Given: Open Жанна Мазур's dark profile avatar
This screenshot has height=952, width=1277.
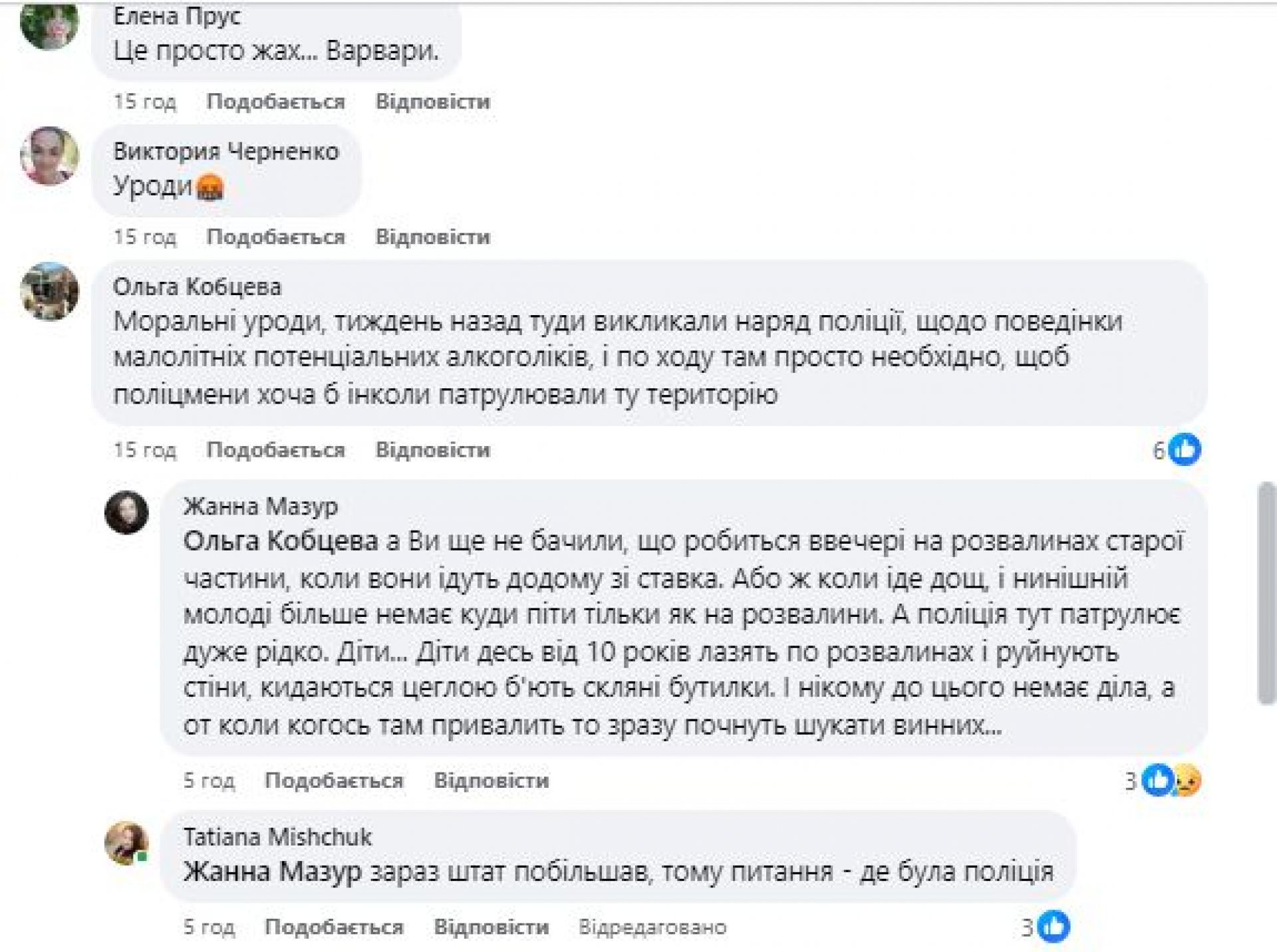Looking at the screenshot, I should 126,512.
